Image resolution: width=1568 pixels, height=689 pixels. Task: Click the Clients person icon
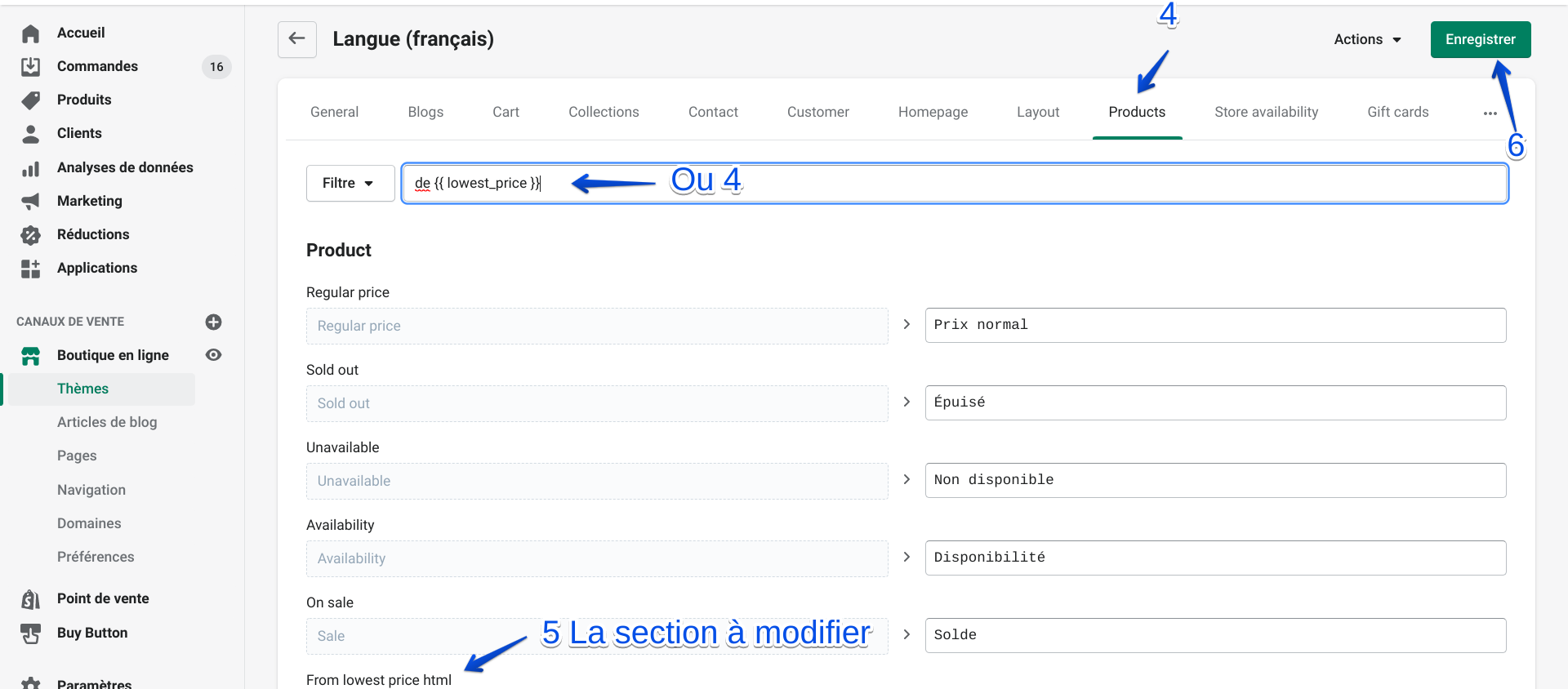point(31,134)
